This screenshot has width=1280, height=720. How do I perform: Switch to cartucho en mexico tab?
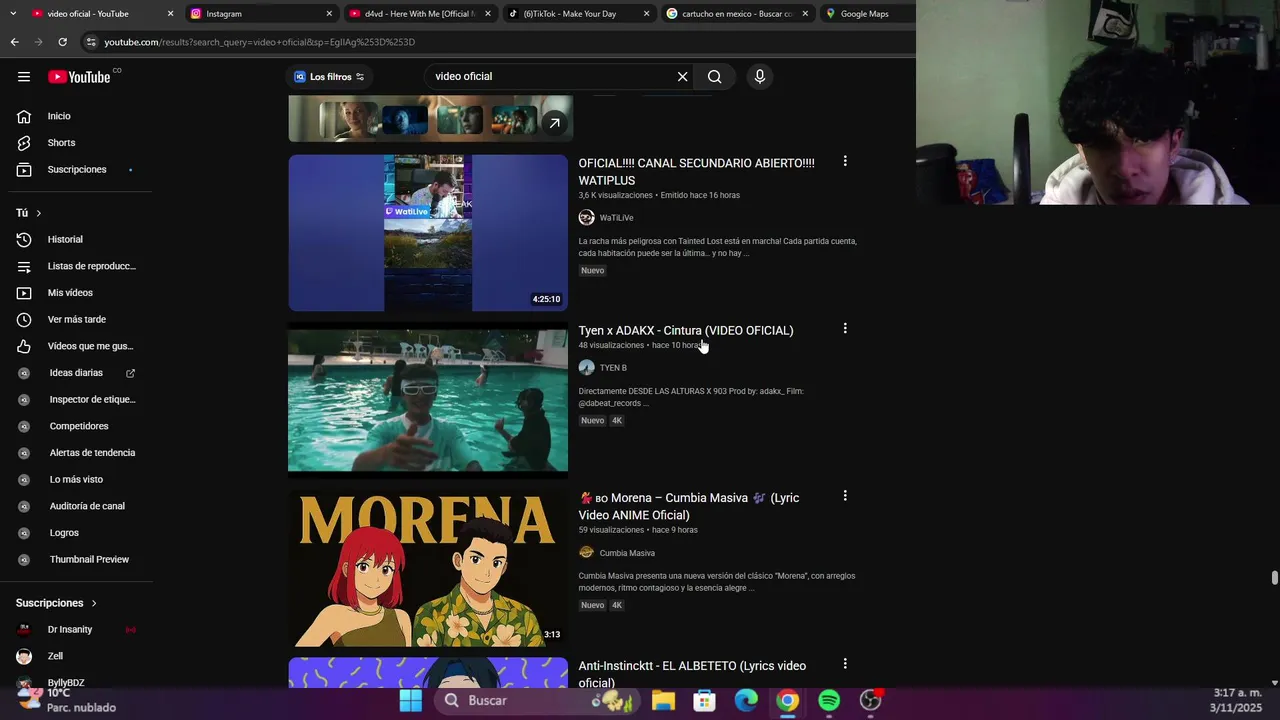[736, 14]
